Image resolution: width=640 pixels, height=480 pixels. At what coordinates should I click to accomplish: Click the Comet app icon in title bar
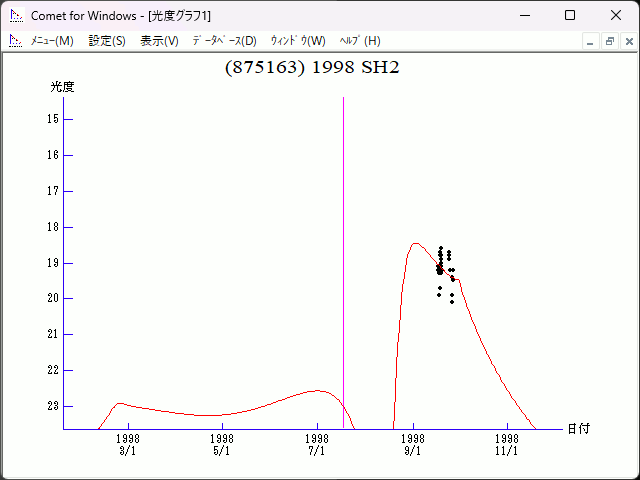coord(17,16)
